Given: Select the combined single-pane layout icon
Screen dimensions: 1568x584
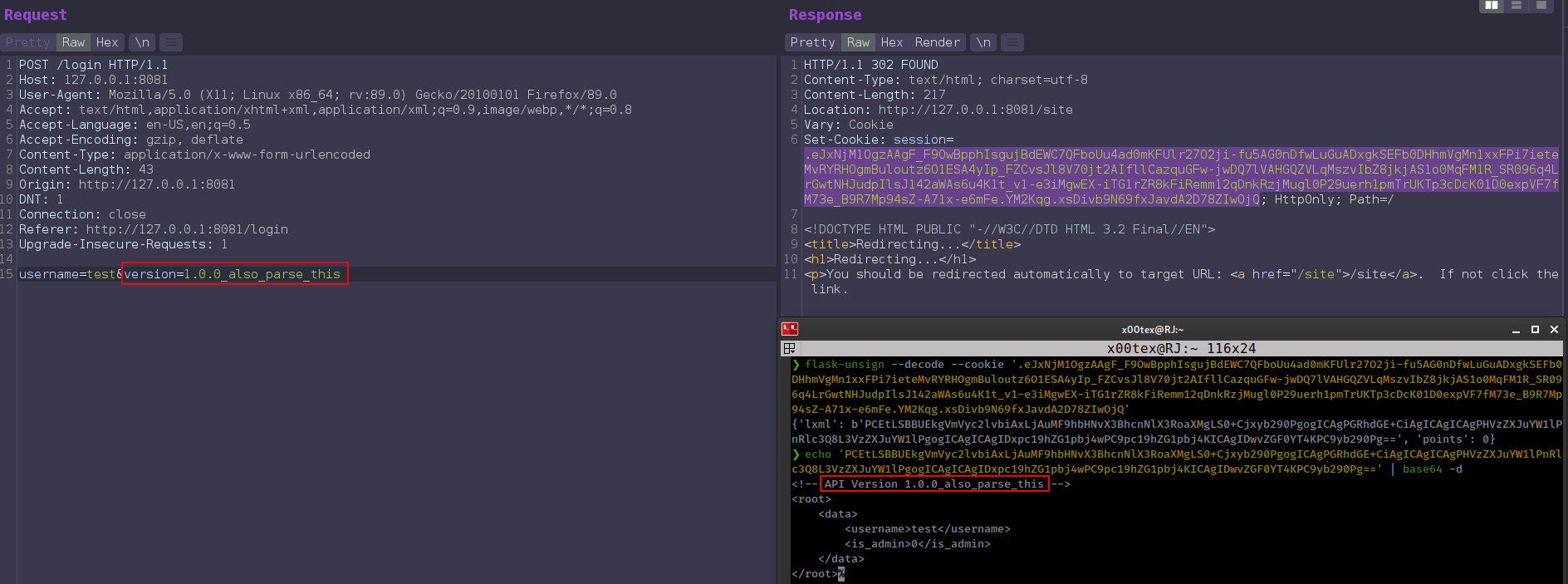Looking at the screenshot, I should click(1541, 6).
